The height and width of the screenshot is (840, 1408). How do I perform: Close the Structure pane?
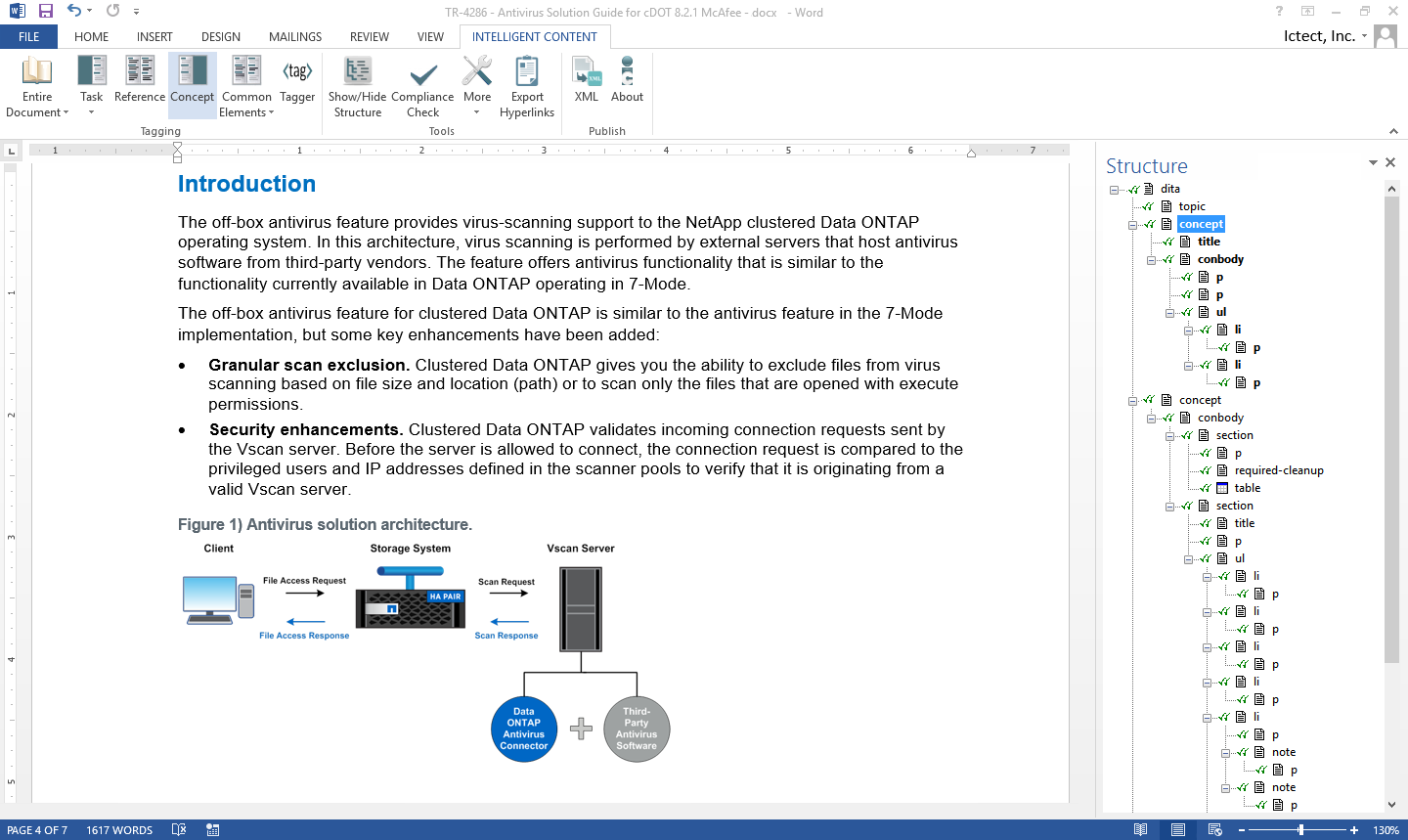pyautogui.click(x=1390, y=162)
